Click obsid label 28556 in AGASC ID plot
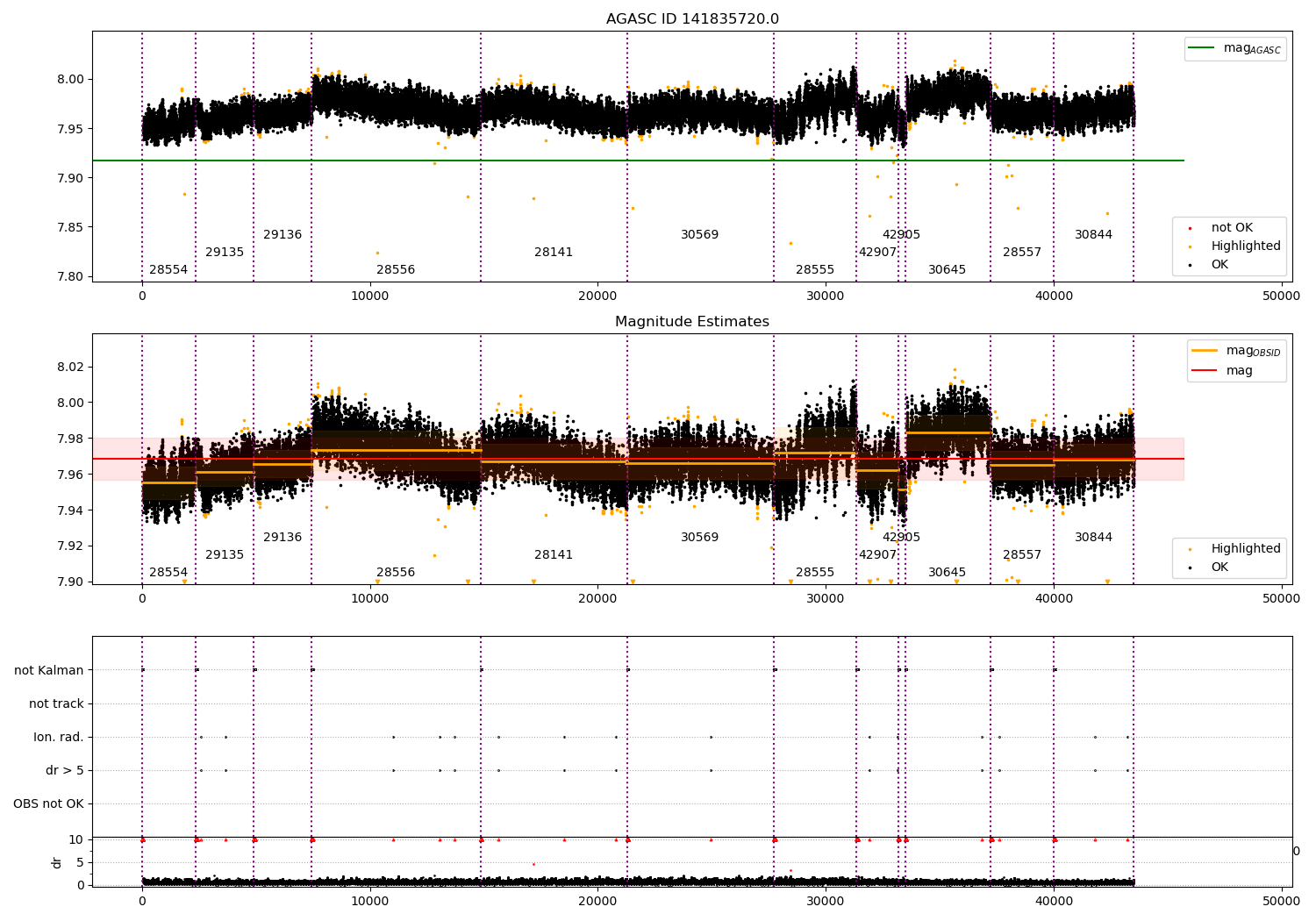Image resolution: width=1316 pixels, height=921 pixels. 396,270
